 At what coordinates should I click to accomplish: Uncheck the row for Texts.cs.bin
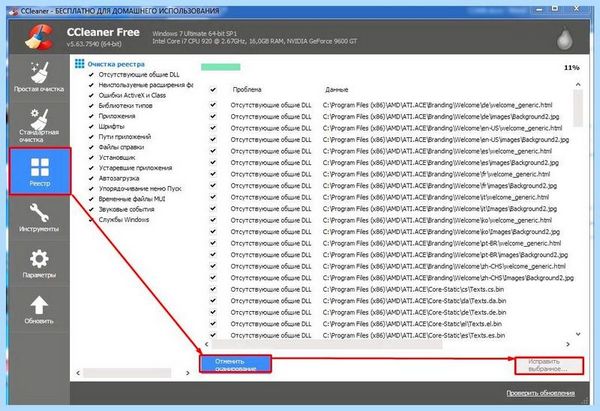click(213, 289)
